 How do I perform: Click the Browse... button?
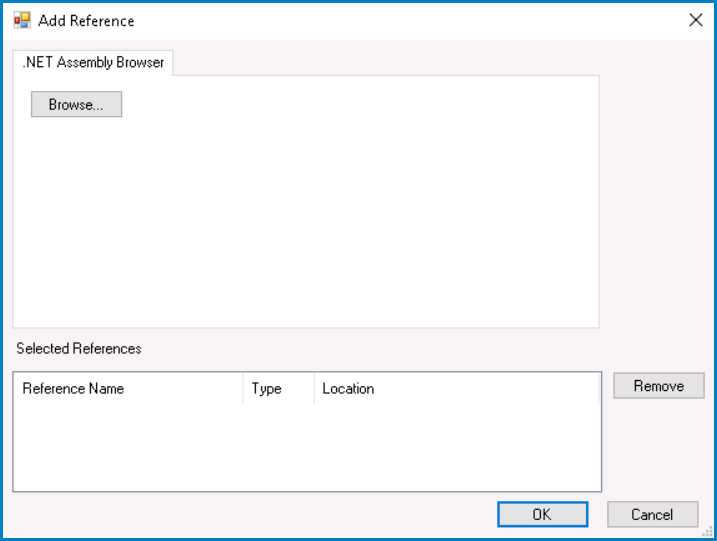(x=76, y=105)
